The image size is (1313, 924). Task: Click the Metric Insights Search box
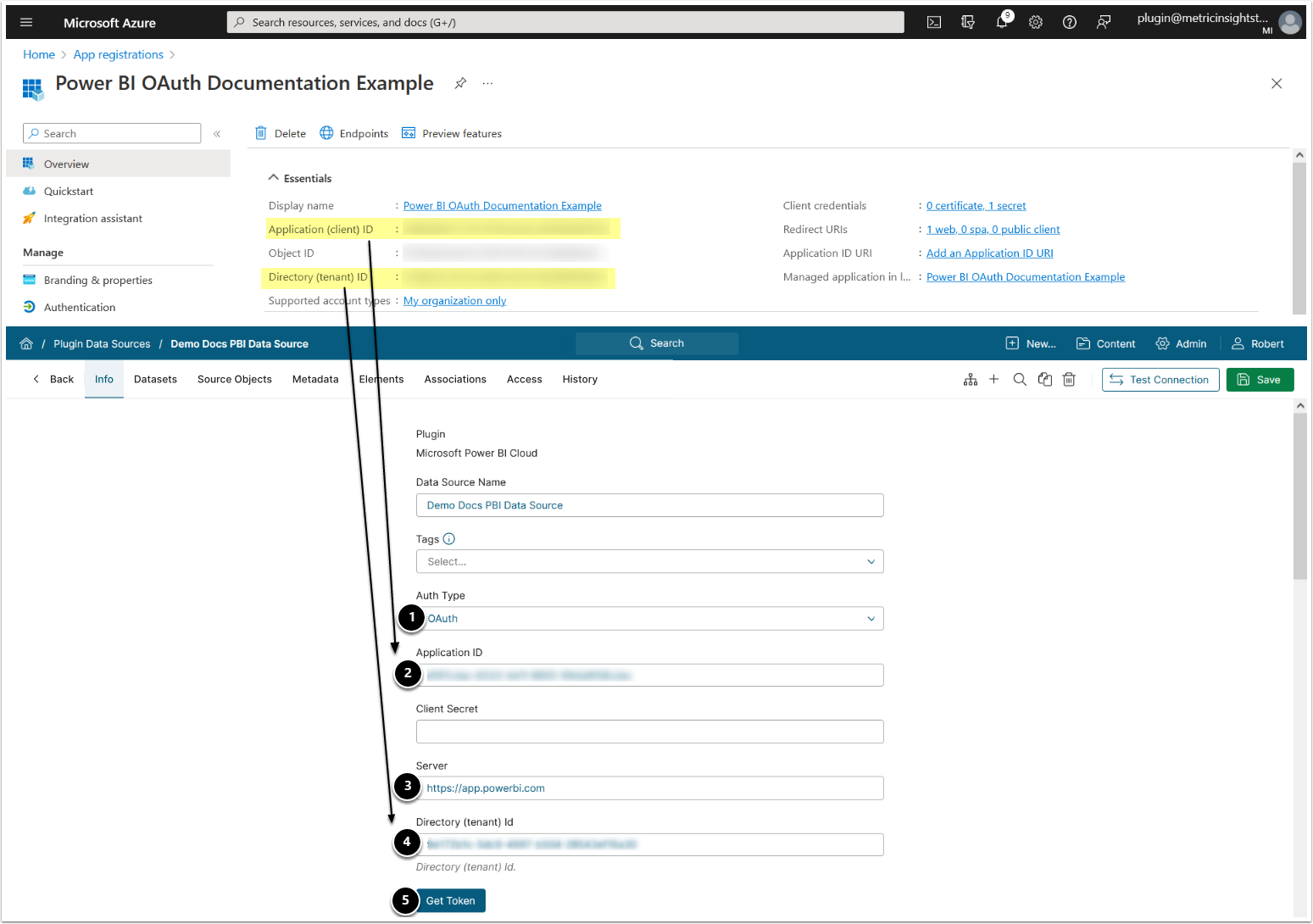pyautogui.click(x=657, y=343)
